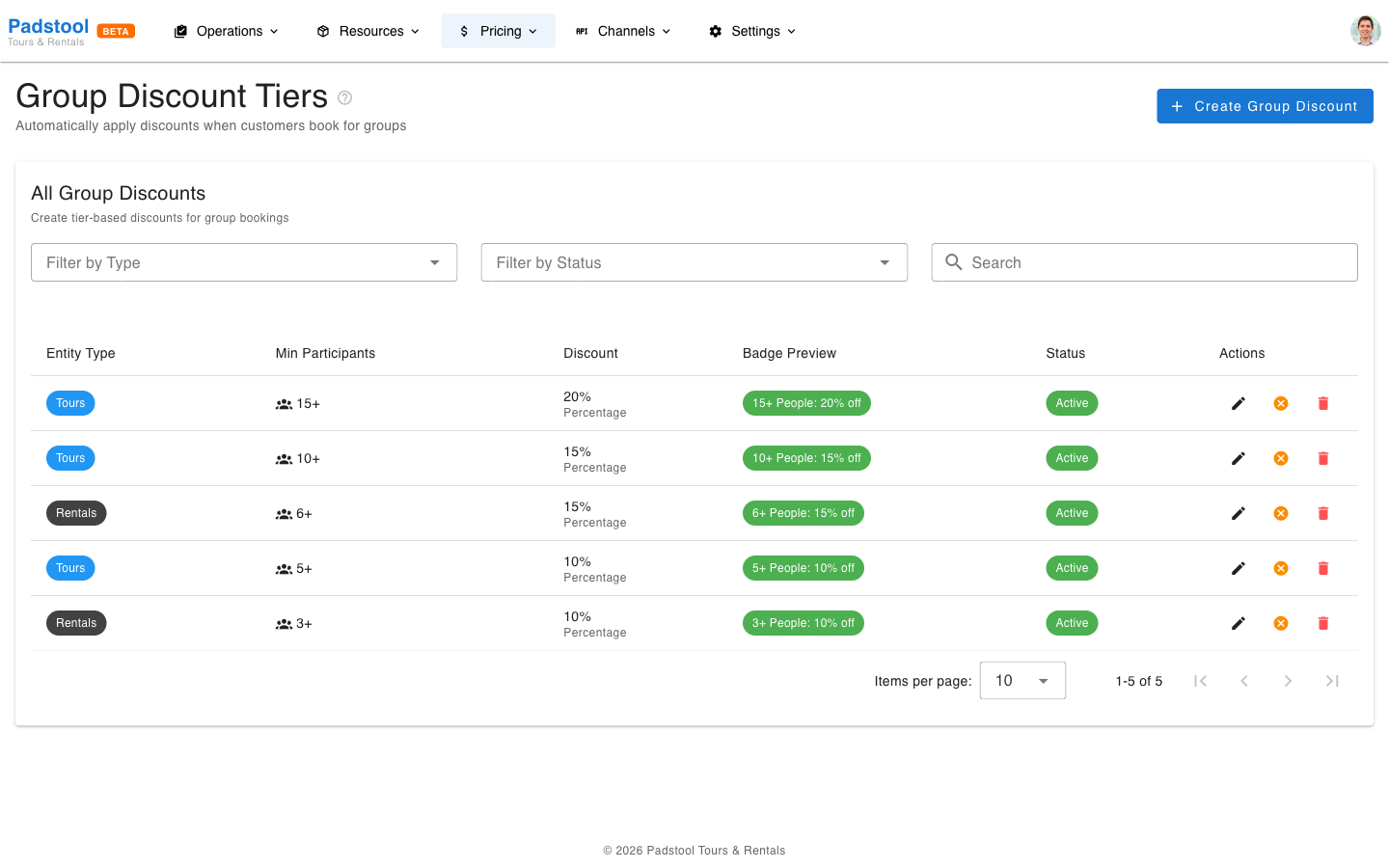1389x868 pixels.
Task: Click the BETA badge
Action: [x=116, y=31]
